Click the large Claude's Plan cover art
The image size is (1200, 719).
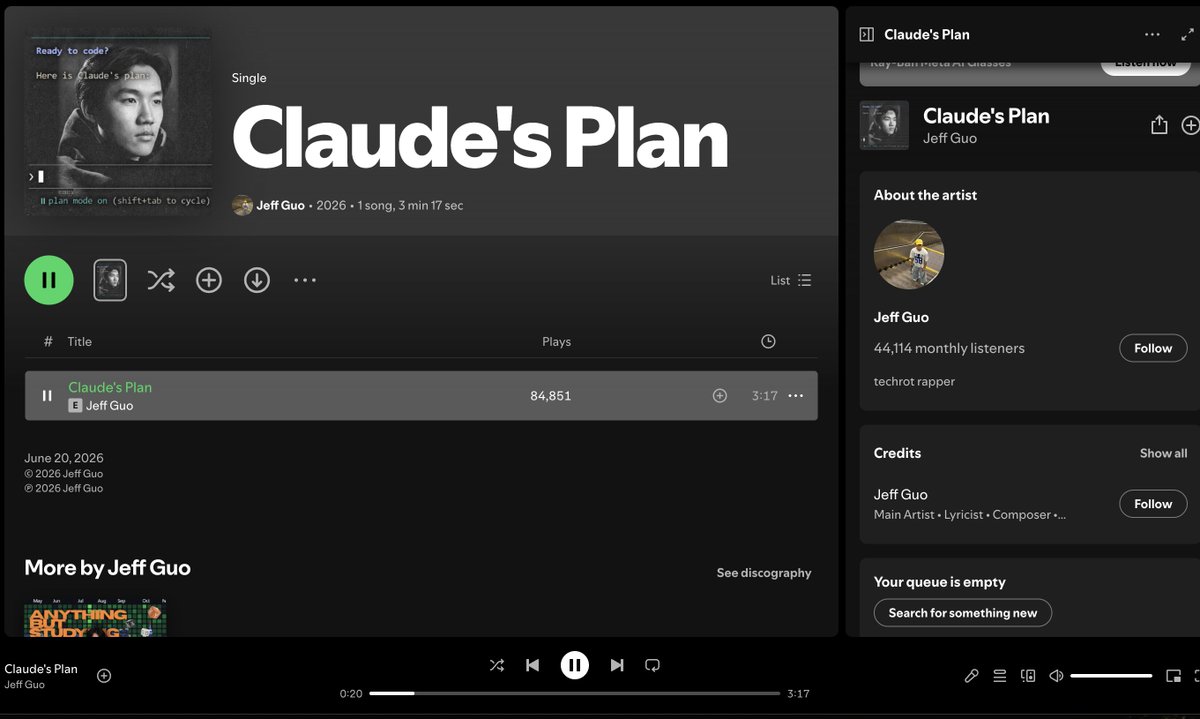point(118,122)
